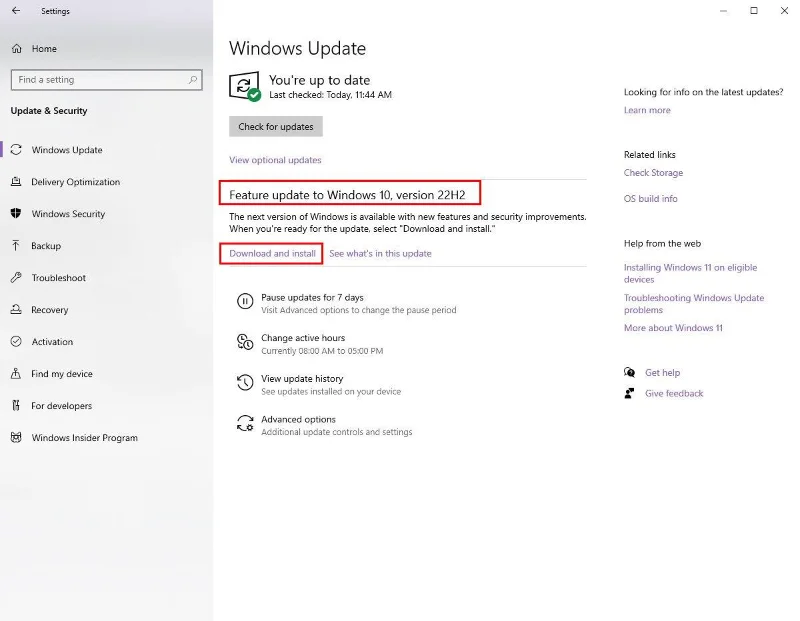Click the search magnifier icon in Find a setting

point(193,80)
